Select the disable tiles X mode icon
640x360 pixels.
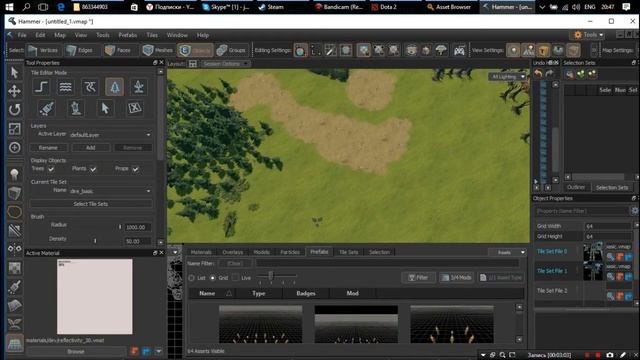135,109
